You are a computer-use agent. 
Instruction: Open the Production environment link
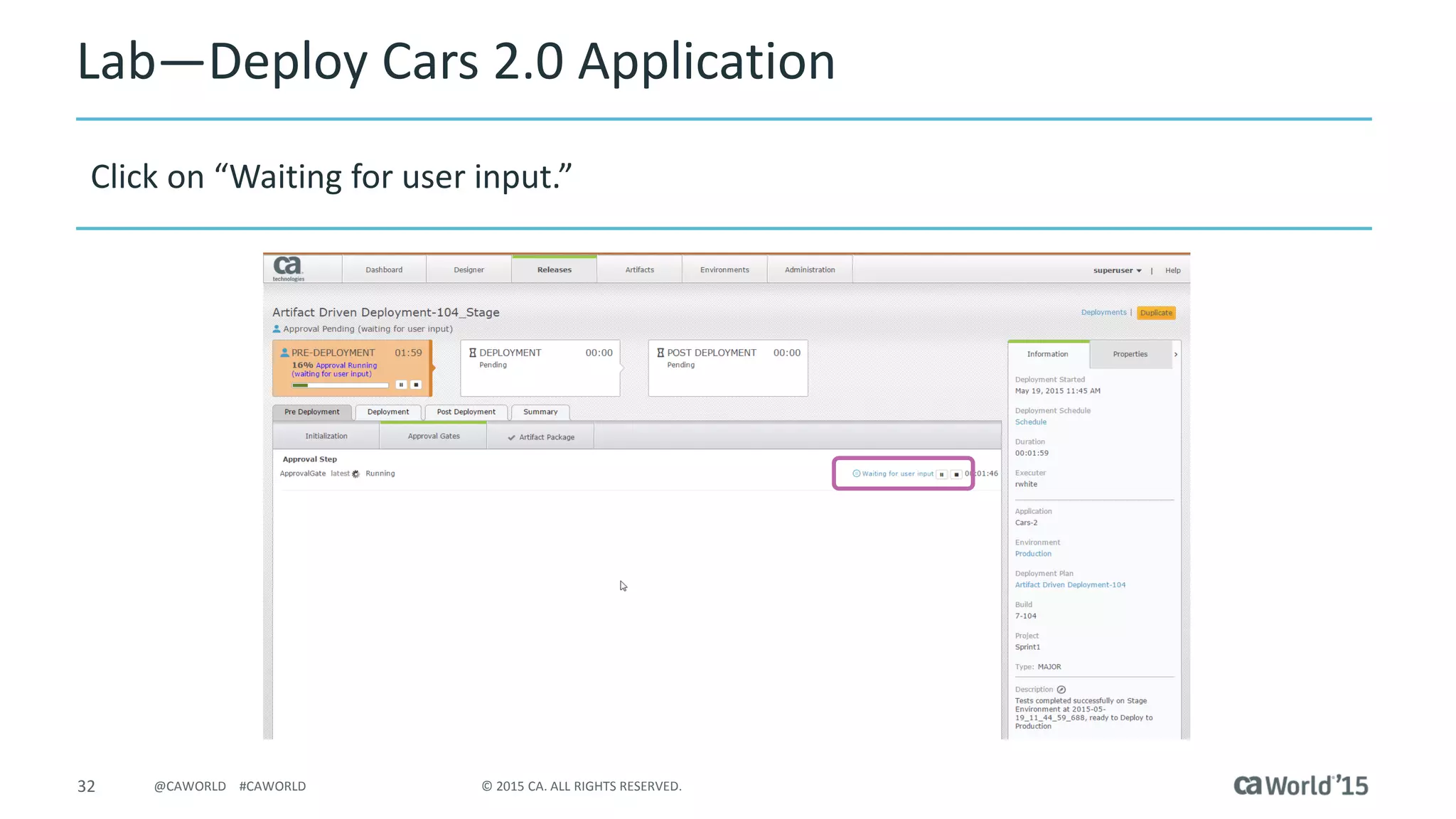(1033, 554)
